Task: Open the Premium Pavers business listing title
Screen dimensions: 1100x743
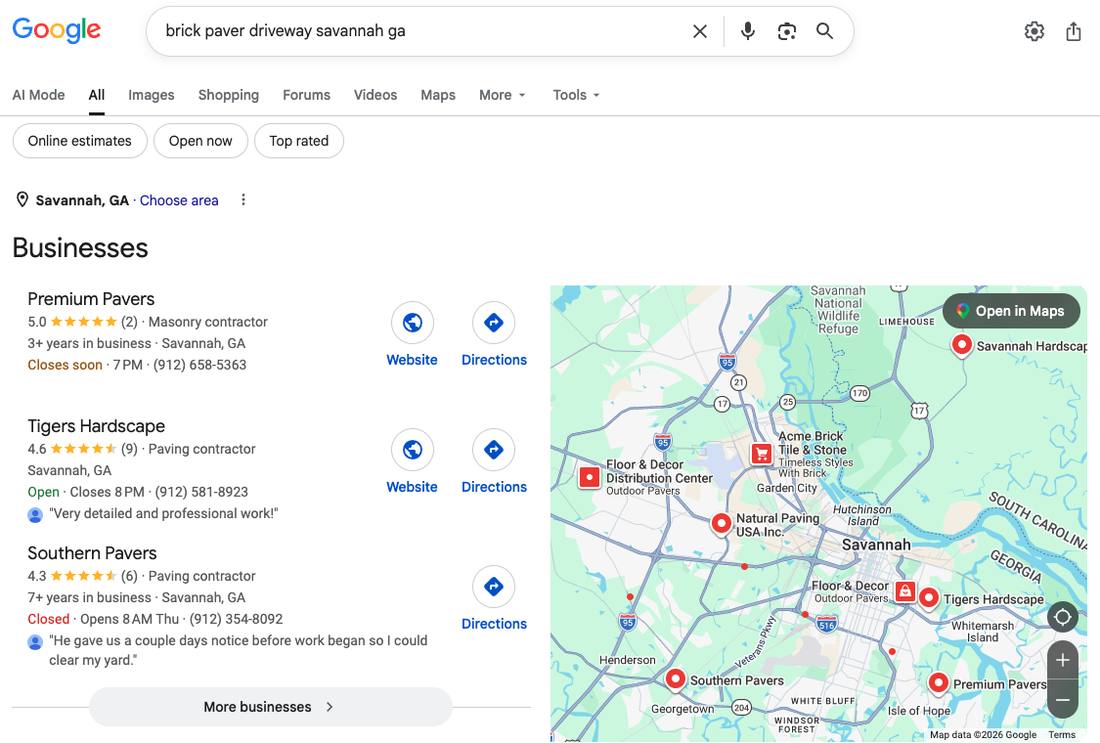Action: (x=91, y=299)
